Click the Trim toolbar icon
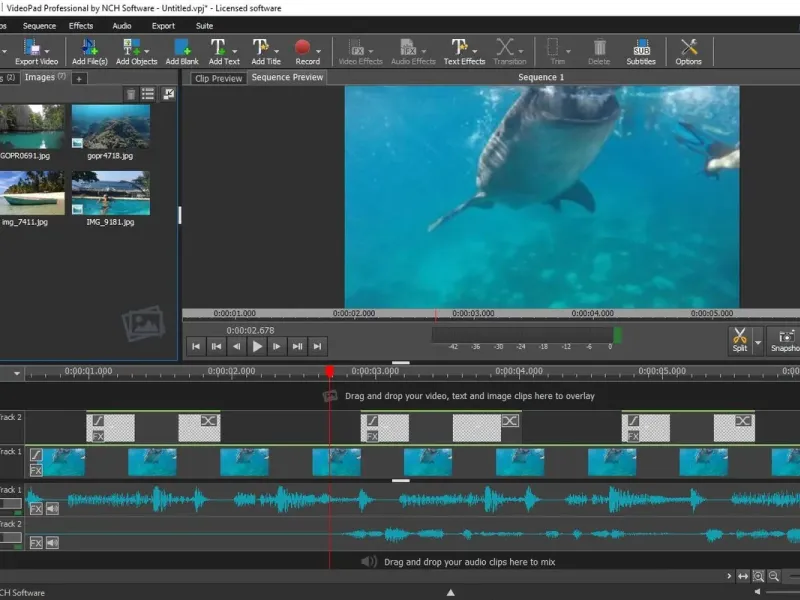800x600 pixels. point(553,47)
